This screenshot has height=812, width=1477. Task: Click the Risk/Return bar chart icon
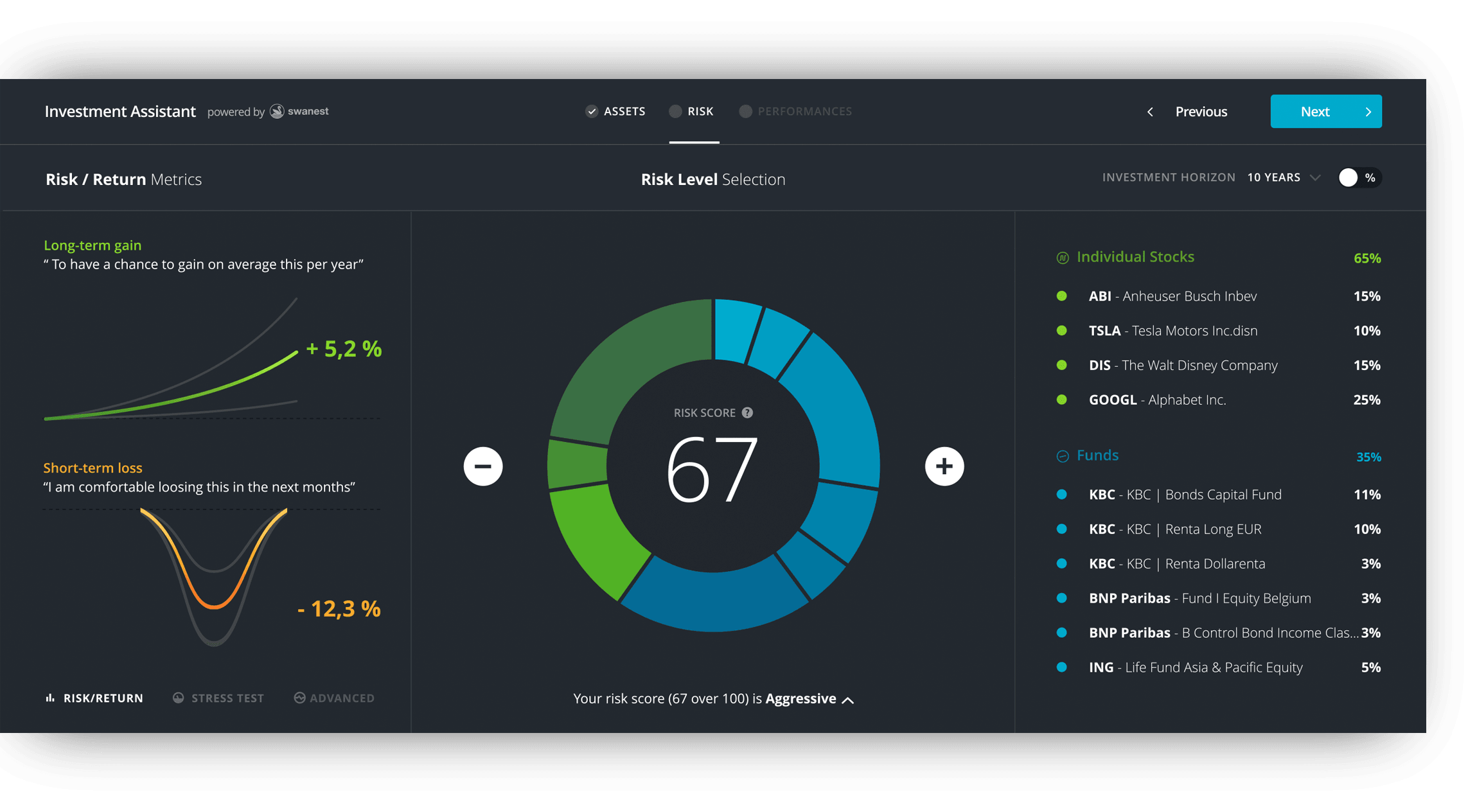(x=50, y=698)
